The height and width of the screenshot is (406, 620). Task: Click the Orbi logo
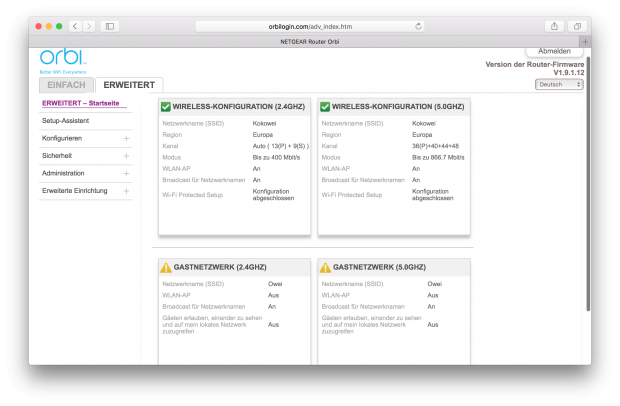point(63,60)
